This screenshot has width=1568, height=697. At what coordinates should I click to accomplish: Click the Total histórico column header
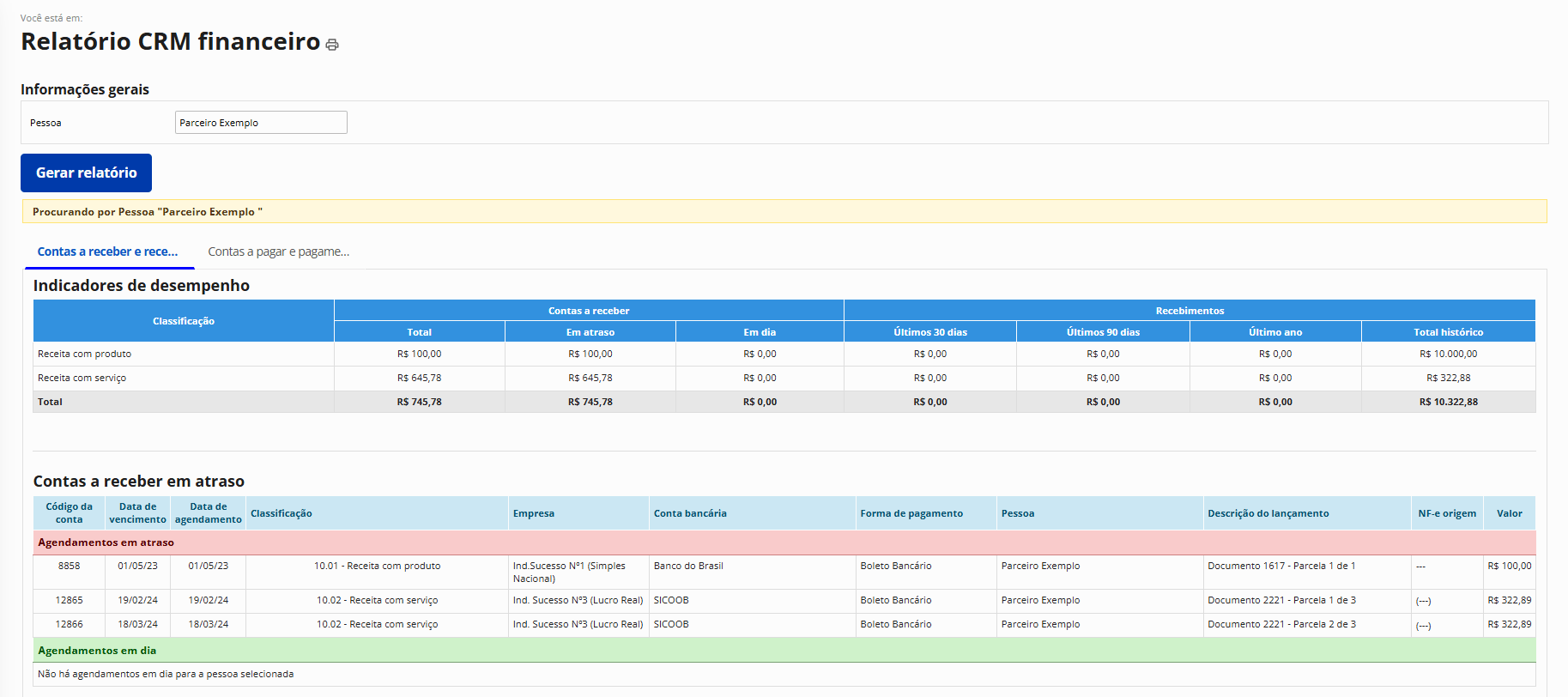click(1448, 332)
